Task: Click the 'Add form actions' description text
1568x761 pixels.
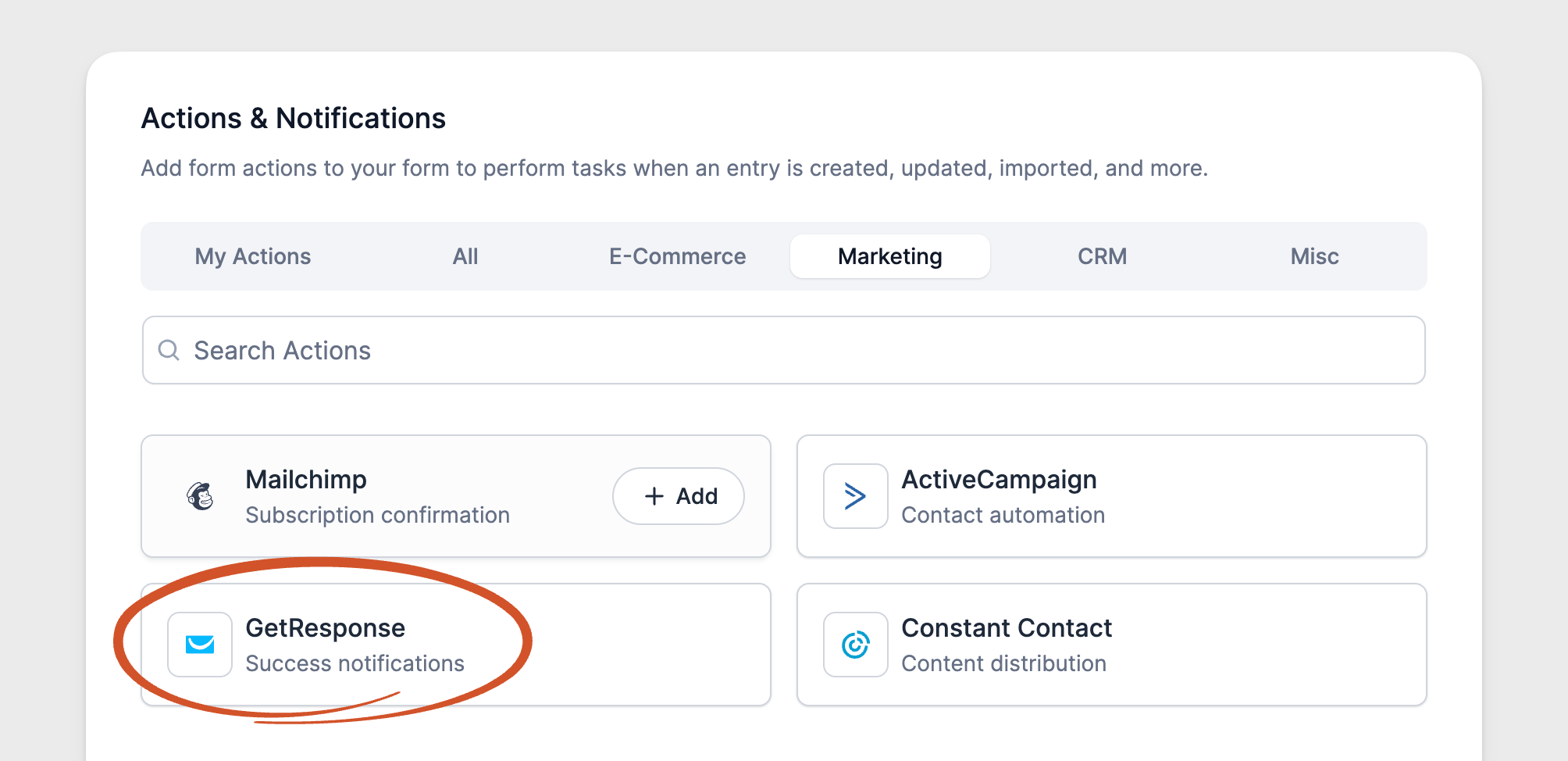Action: pyautogui.click(x=675, y=168)
